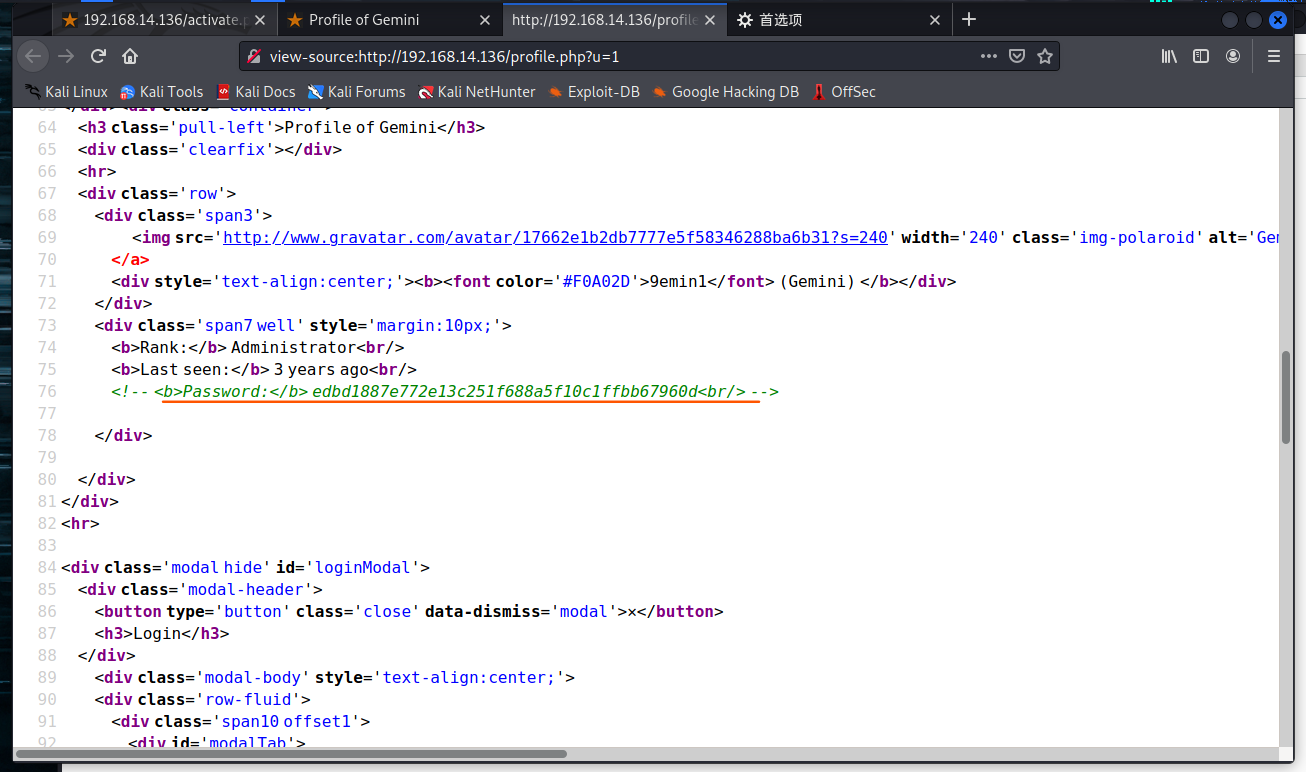Save page to Pocket icon
Image resolution: width=1306 pixels, height=772 pixels.
(x=1017, y=56)
